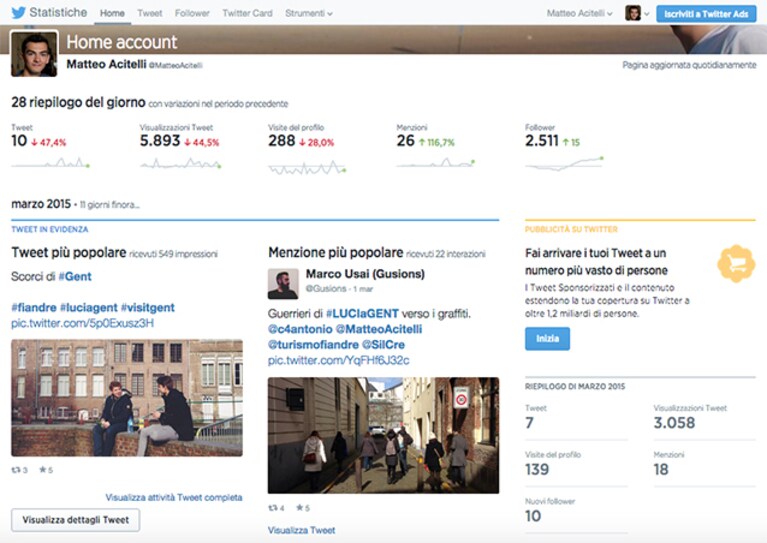Open pic.twitter.com/YqFHf6J32c link
767x543 pixels.
click(338, 361)
